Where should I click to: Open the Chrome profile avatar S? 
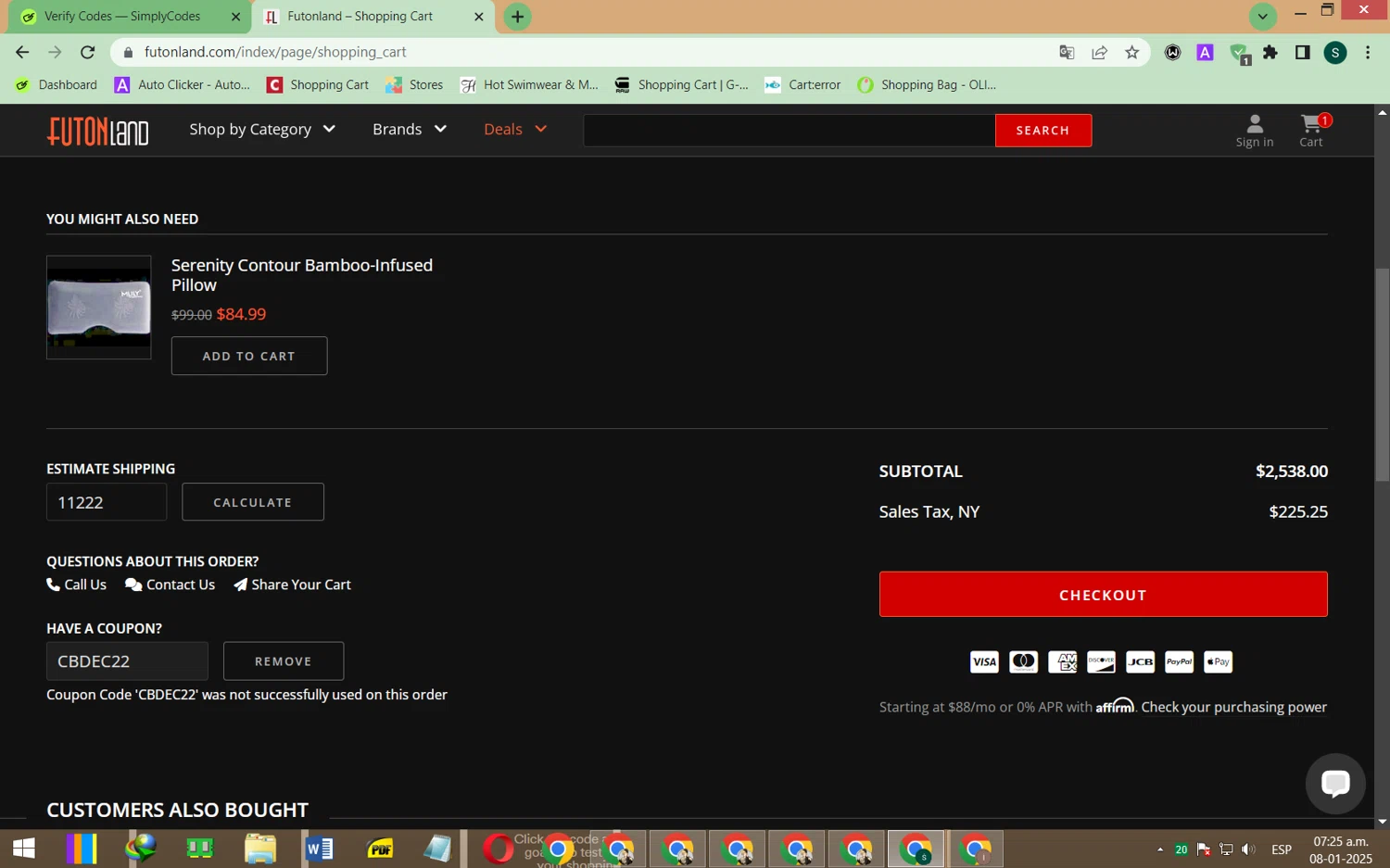click(1335, 53)
